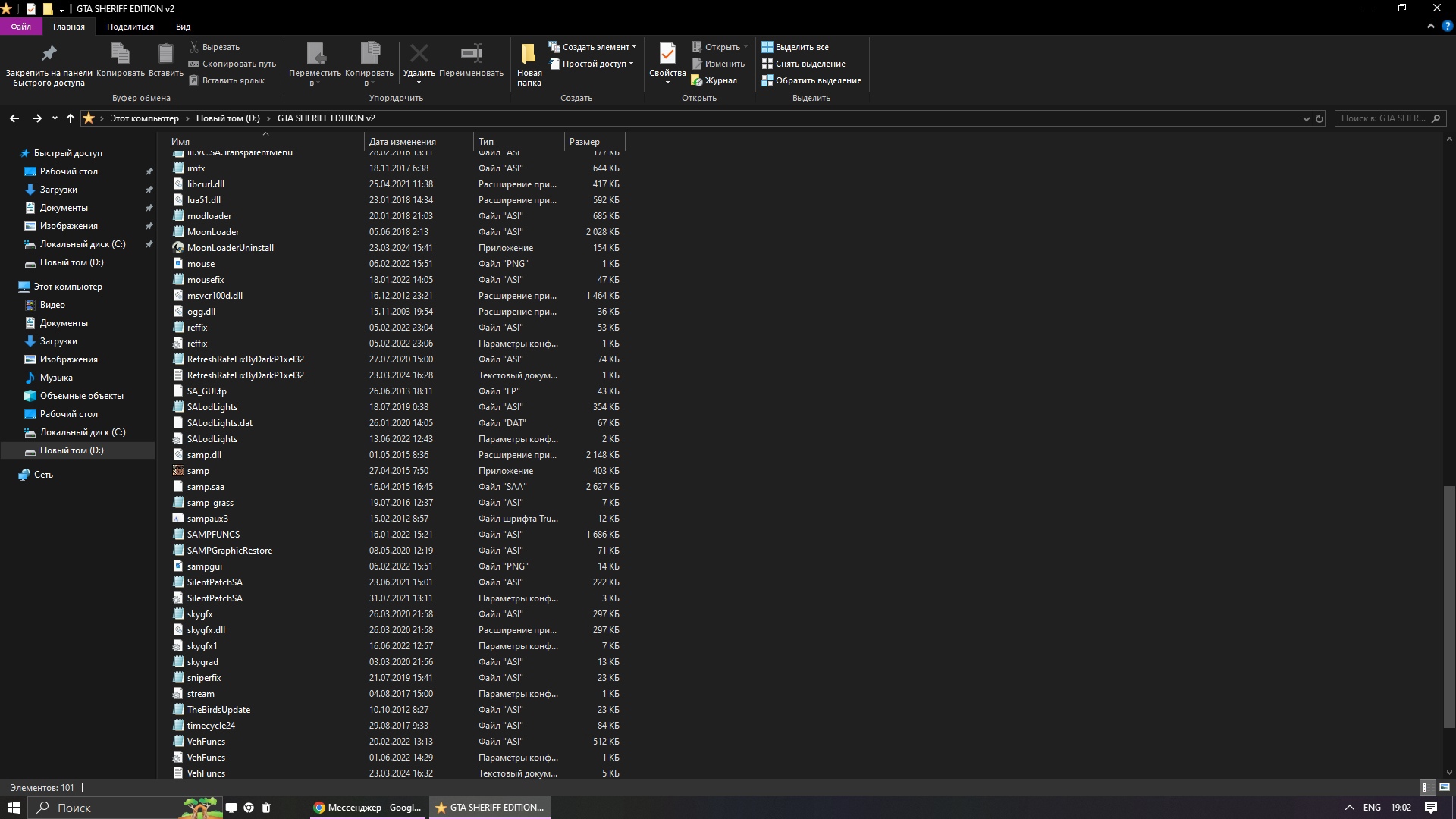Click Этот компьютер in address path
Image resolution: width=1456 pixels, height=819 pixels.
point(144,118)
